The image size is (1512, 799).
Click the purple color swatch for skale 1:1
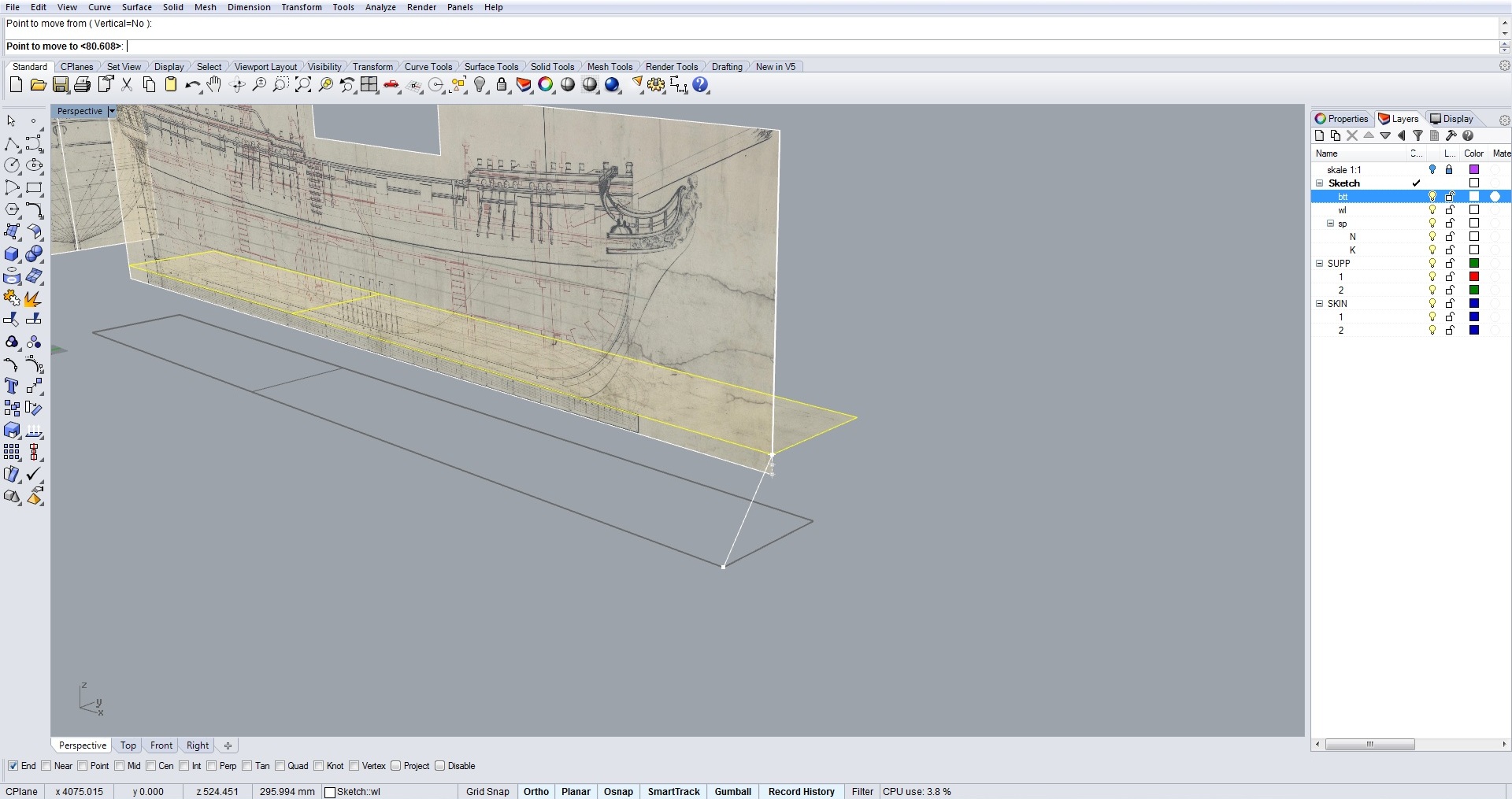1474,170
